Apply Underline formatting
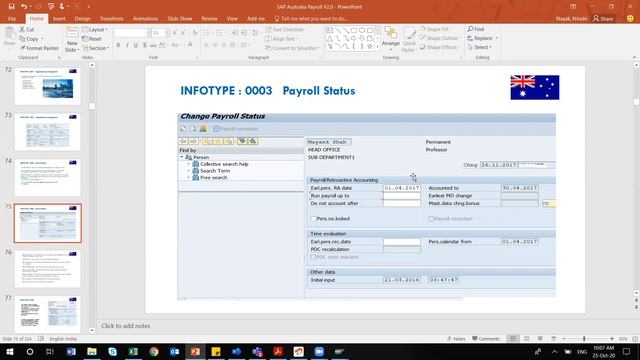 pos(136,45)
